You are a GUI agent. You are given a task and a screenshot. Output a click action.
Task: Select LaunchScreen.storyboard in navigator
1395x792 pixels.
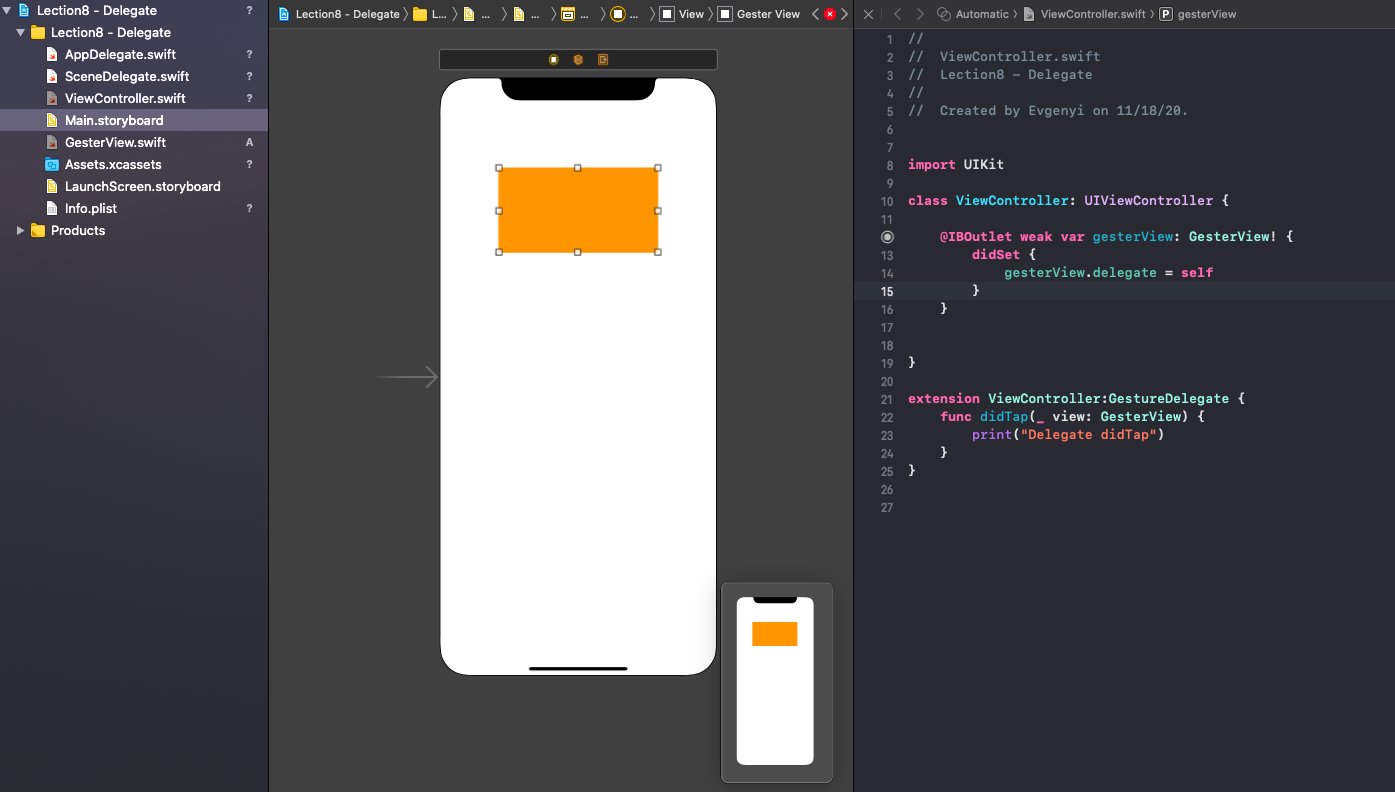(x=134, y=186)
